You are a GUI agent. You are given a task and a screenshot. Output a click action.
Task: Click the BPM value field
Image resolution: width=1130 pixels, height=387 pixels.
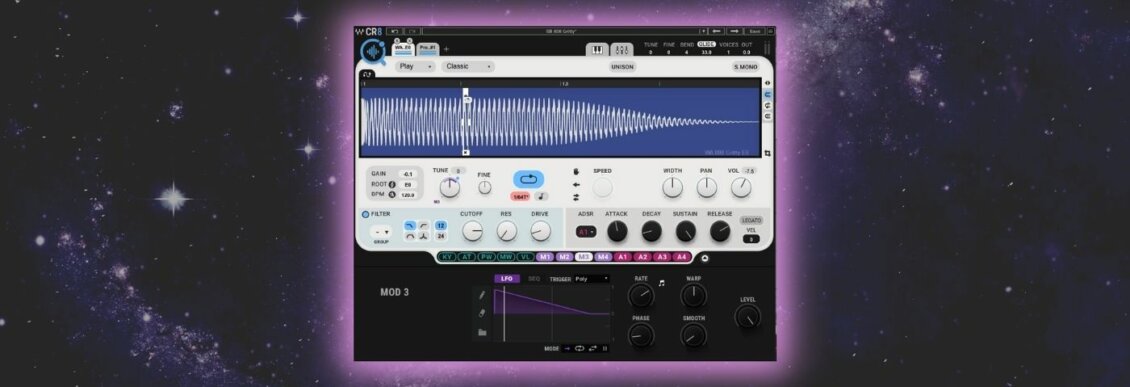(408, 195)
